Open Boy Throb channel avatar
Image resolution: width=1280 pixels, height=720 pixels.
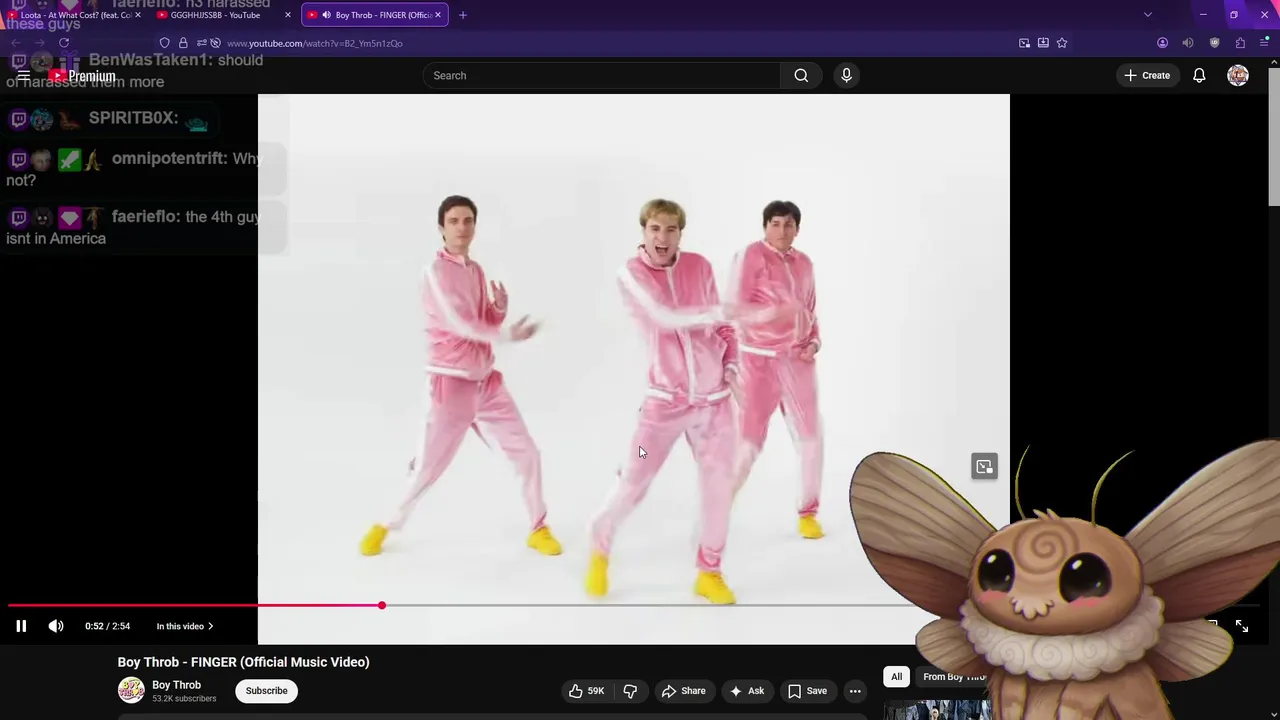tap(131, 691)
